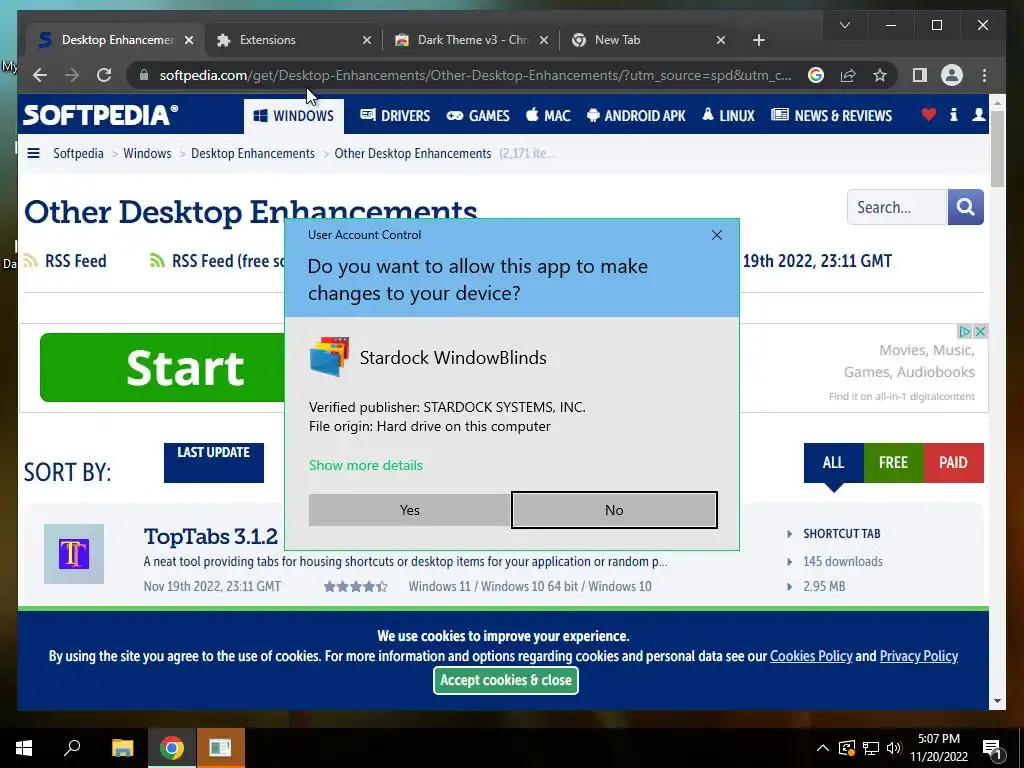Click the magnifier search button

pos(965,207)
